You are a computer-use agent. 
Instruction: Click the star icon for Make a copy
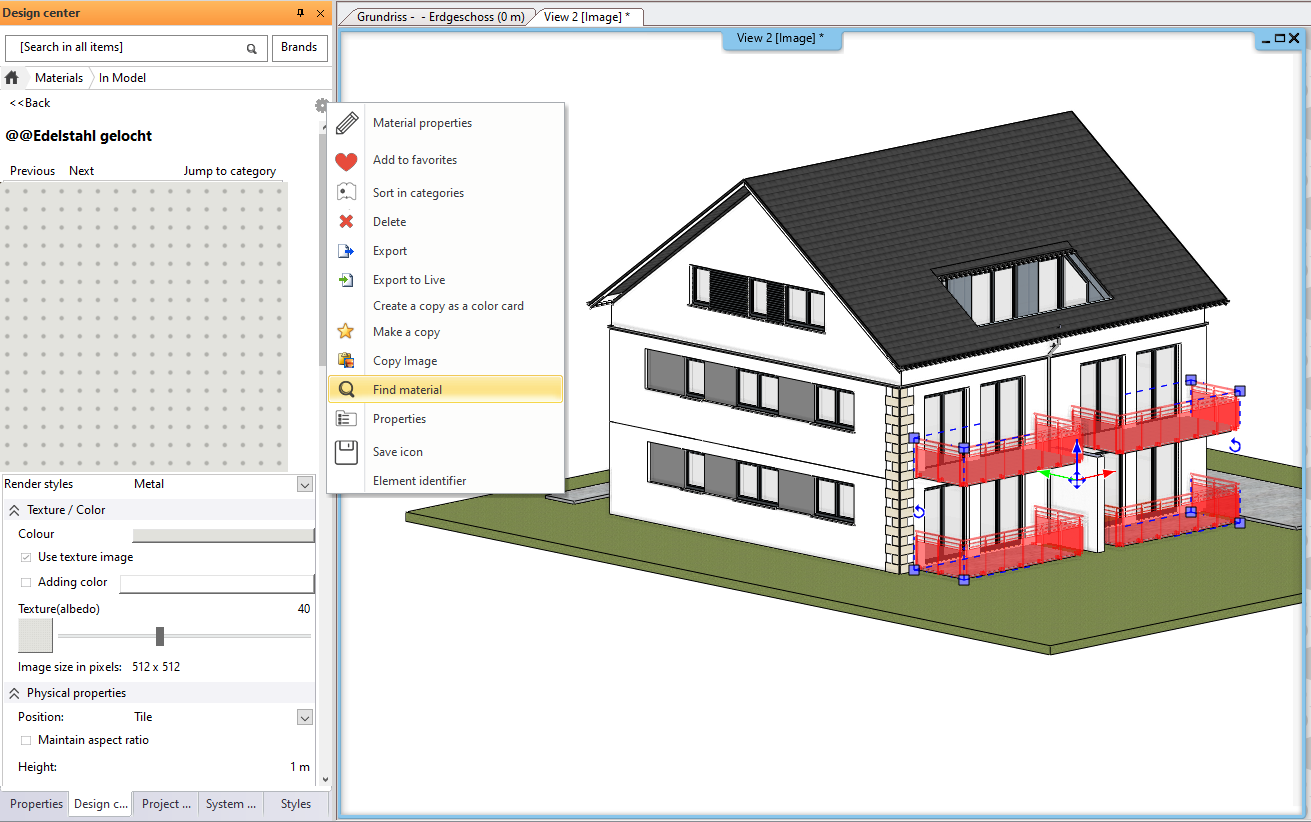click(346, 332)
